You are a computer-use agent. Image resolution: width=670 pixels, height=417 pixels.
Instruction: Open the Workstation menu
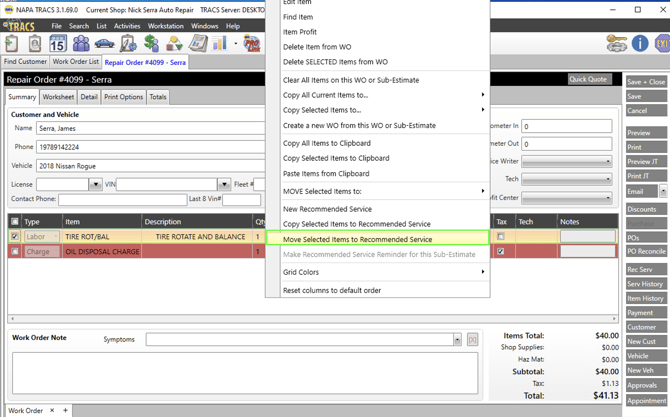[165, 26]
